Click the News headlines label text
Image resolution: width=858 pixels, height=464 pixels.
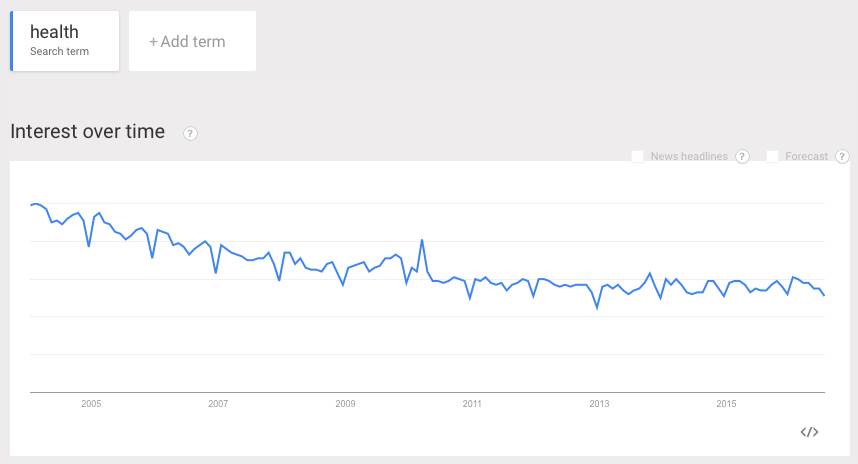point(689,156)
